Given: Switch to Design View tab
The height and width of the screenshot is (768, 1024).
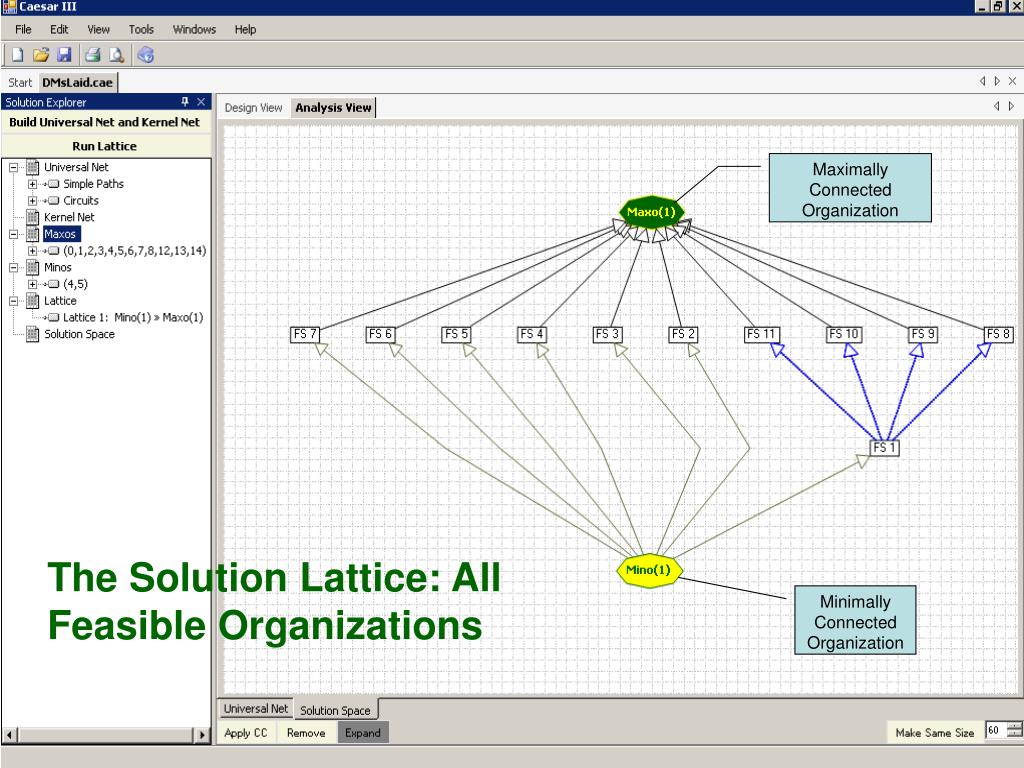Looking at the screenshot, I should tap(253, 108).
